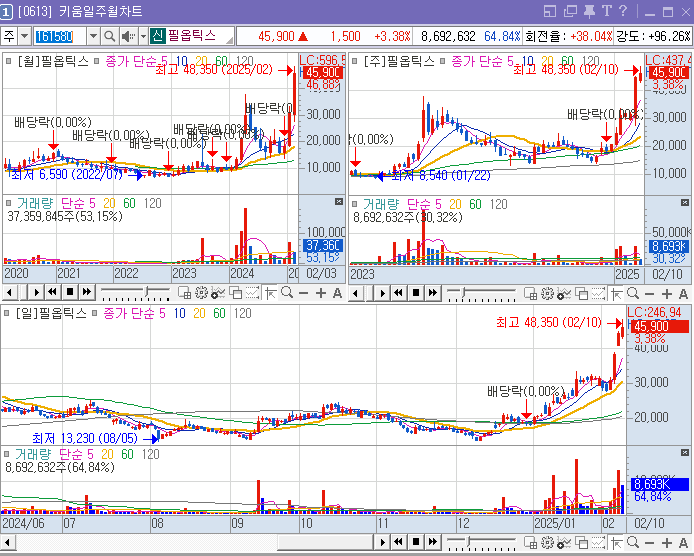Click add-indicator icon in daily chart toolbar
The width and height of the screenshot is (694, 556).
(x=565, y=542)
